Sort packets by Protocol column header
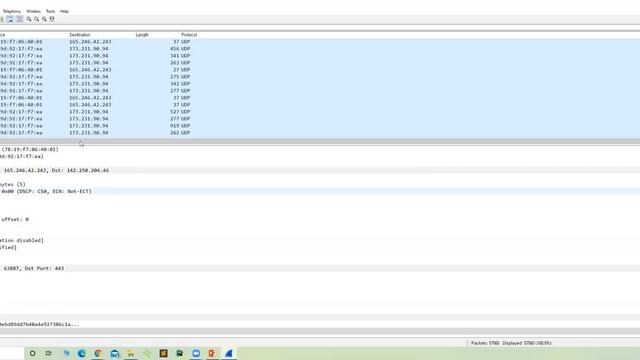 click(x=189, y=35)
